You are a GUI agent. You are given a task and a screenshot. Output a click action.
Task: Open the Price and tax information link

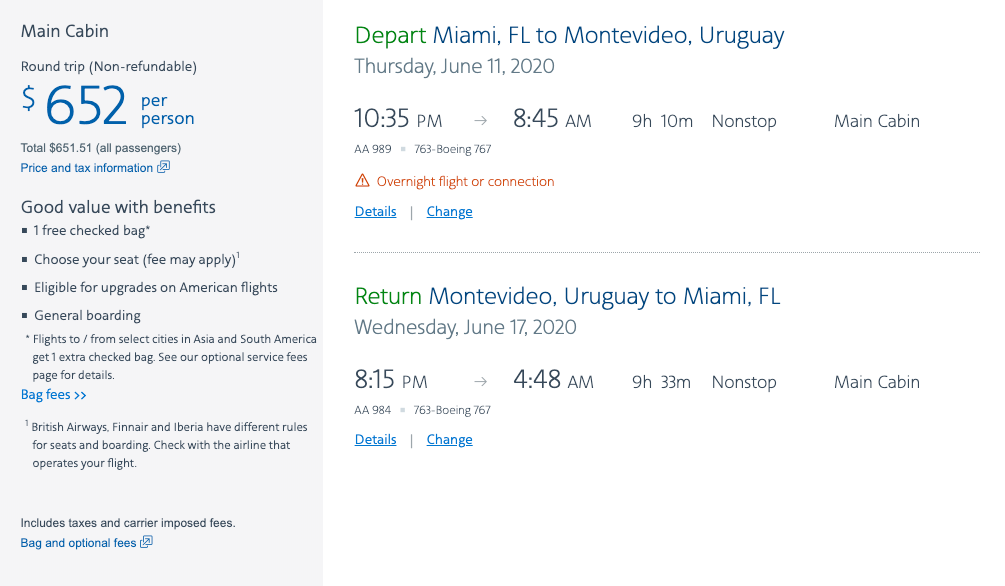coord(87,168)
